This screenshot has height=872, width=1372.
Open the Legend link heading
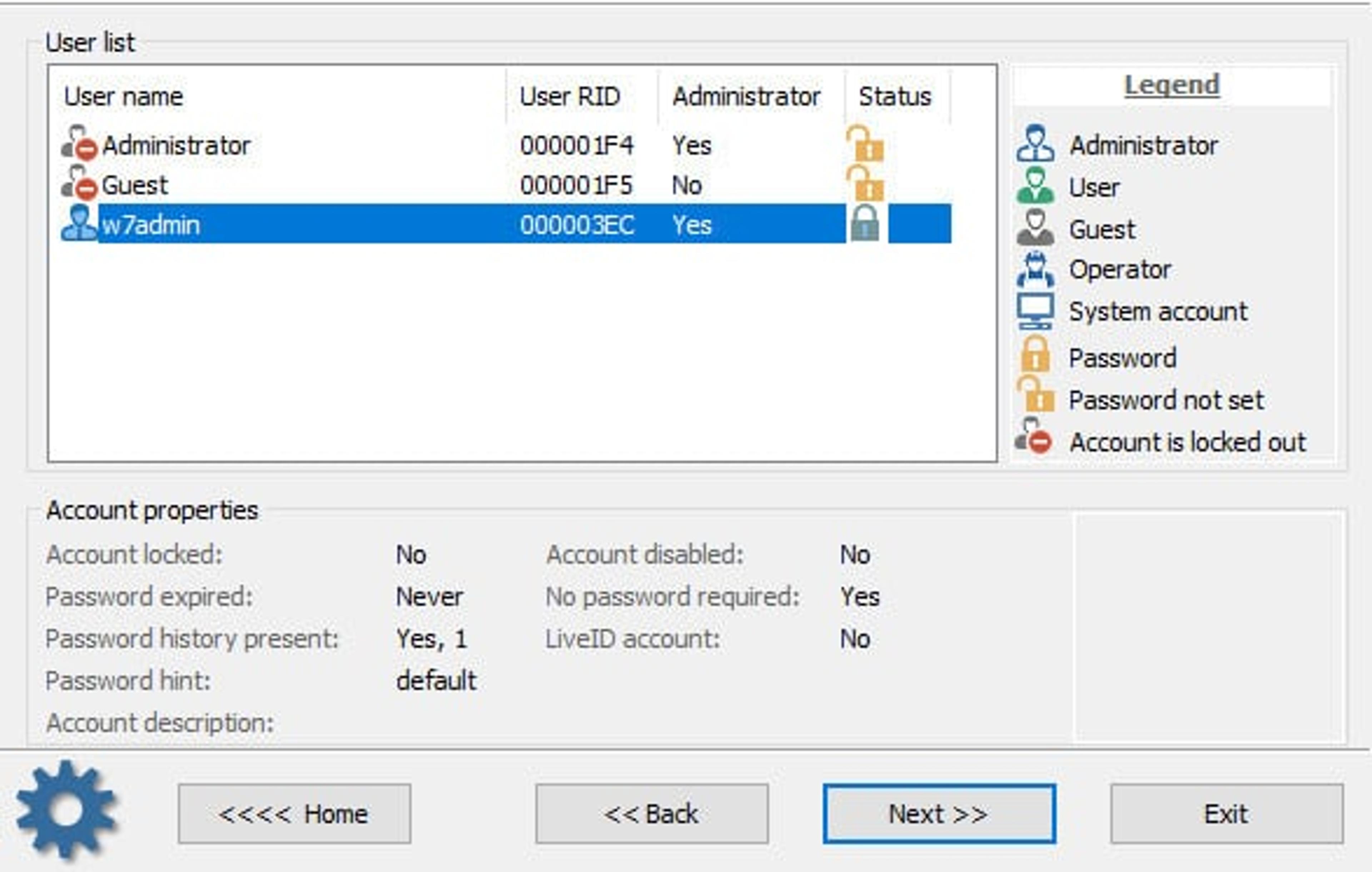1172,85
